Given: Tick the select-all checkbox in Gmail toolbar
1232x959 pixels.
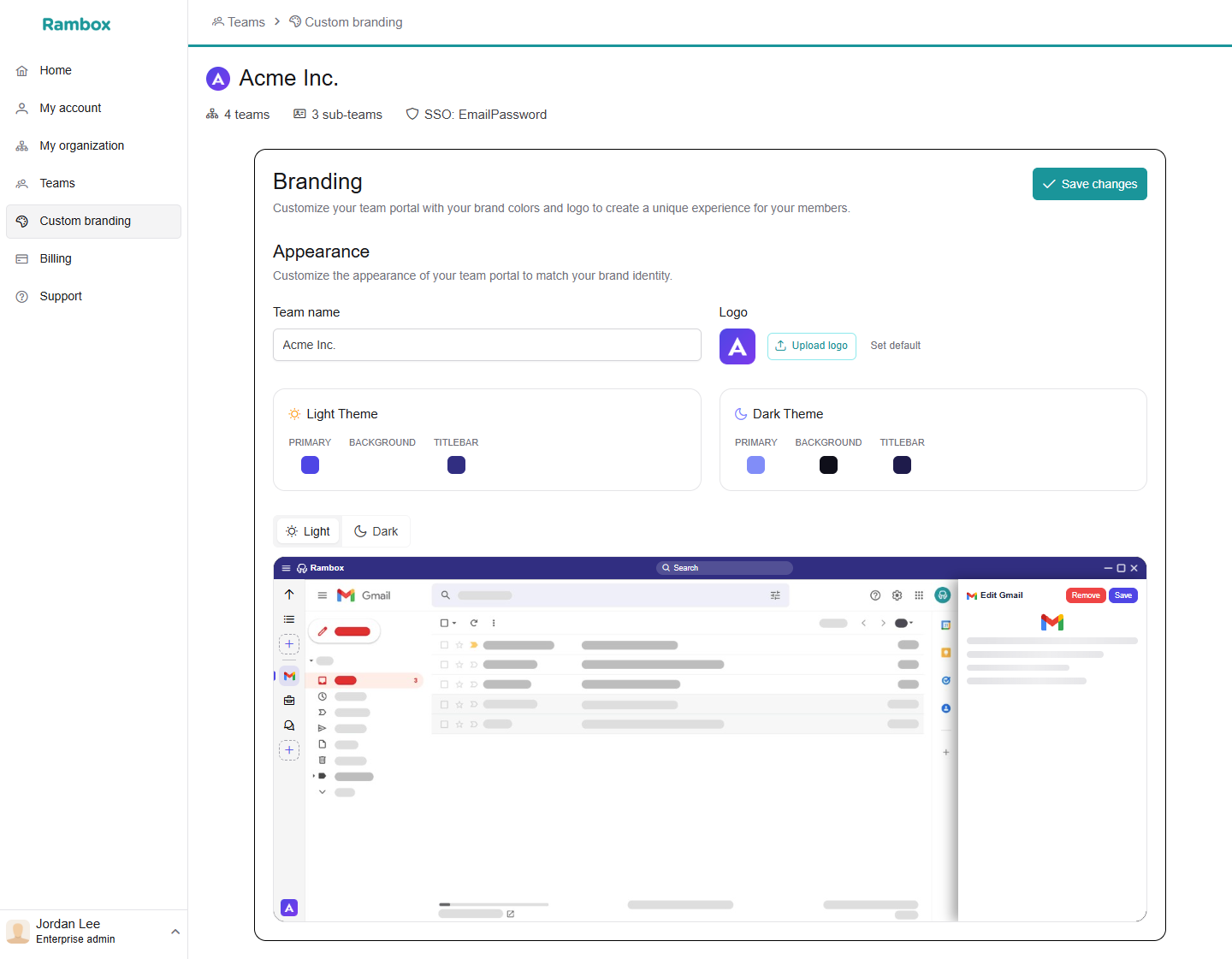Looking at the screenshot, I should pos(444,623).
